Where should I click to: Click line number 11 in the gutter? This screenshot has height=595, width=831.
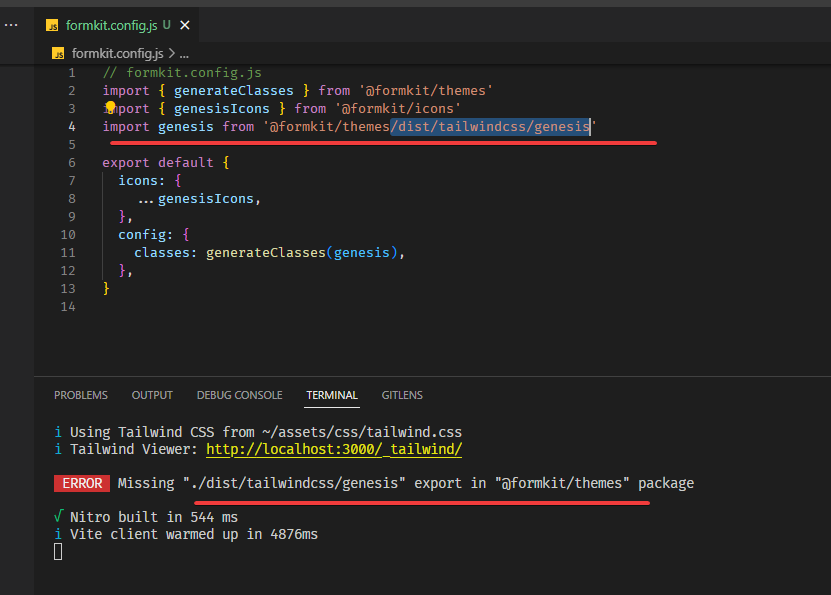tap(68, 253)
